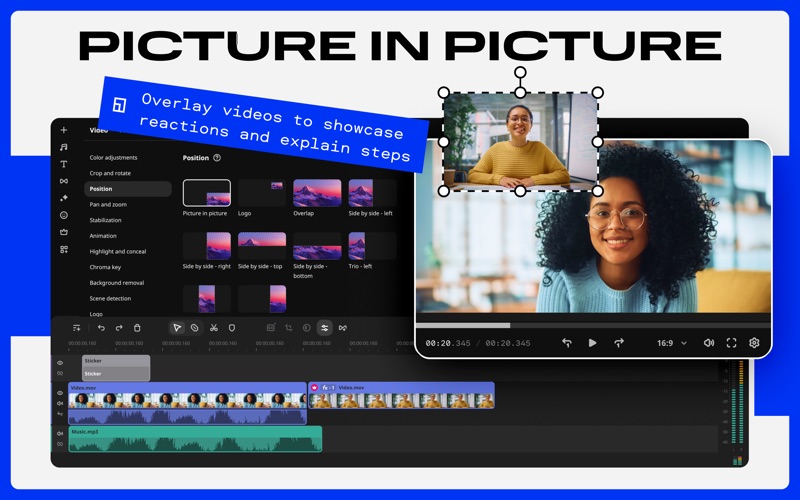Mute the Music.mp3 audio track
The width and height of the screenshot is (800, 500).
60,434
